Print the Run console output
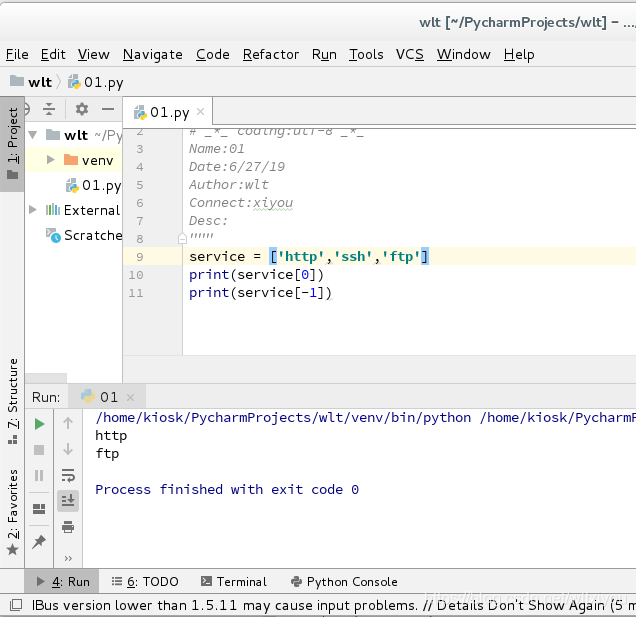 pyautogui.click(x=68, y=527)
